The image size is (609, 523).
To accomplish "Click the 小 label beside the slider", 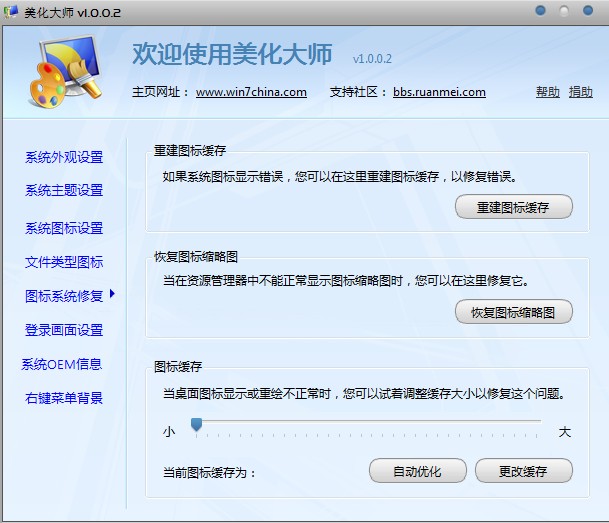I will coord(169,432).
